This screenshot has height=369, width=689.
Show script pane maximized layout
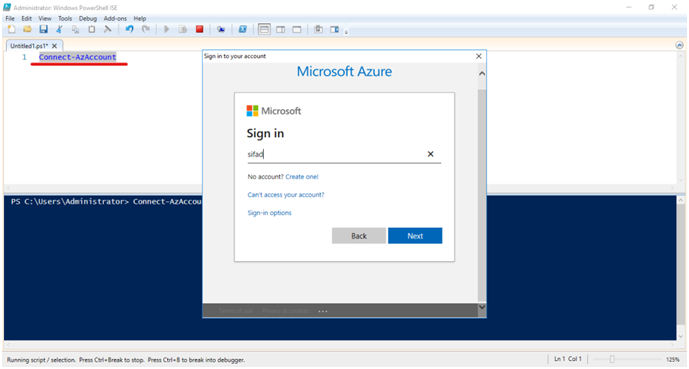click(297, 29)
